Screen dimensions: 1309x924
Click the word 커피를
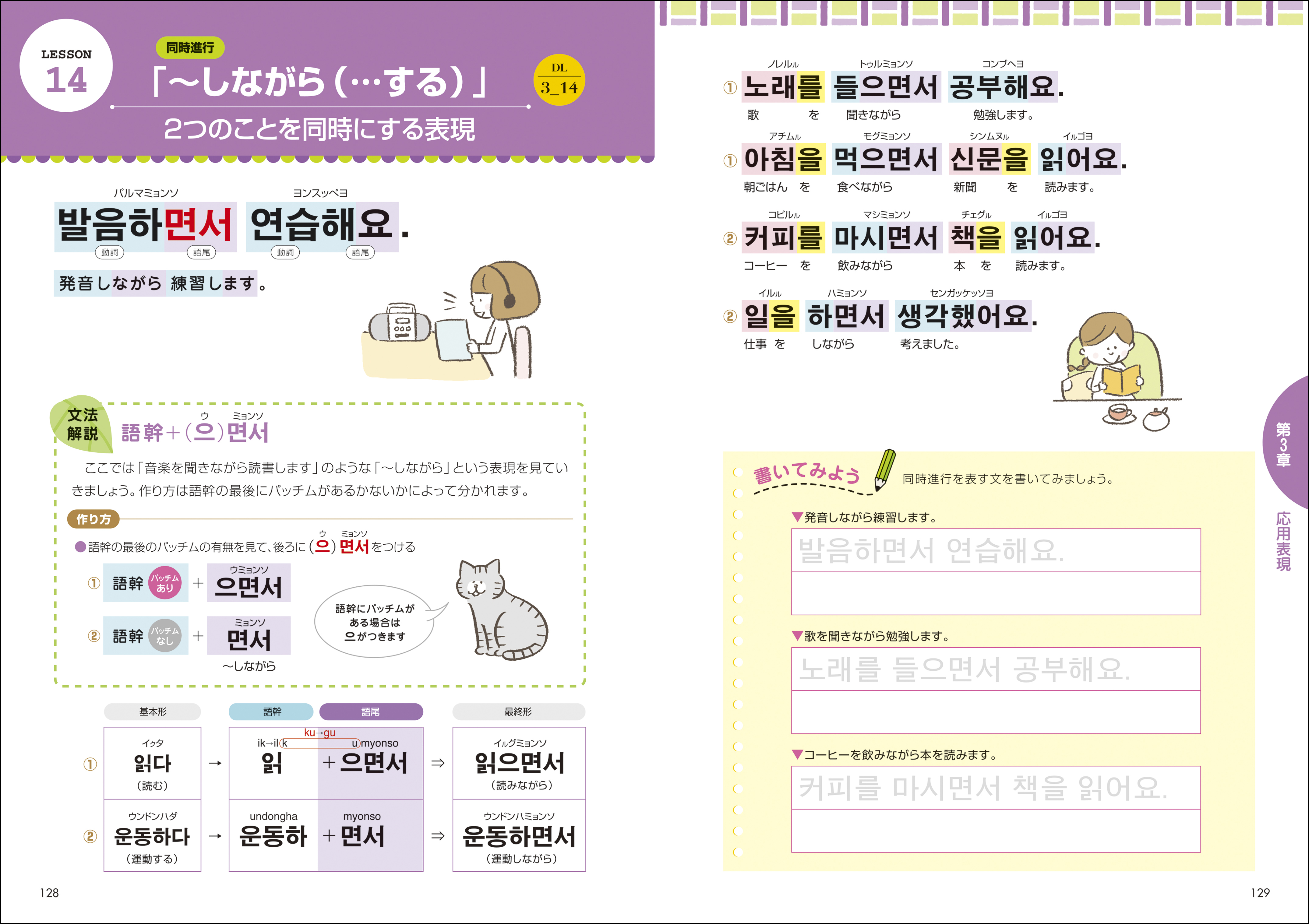[x=783, y=238]
